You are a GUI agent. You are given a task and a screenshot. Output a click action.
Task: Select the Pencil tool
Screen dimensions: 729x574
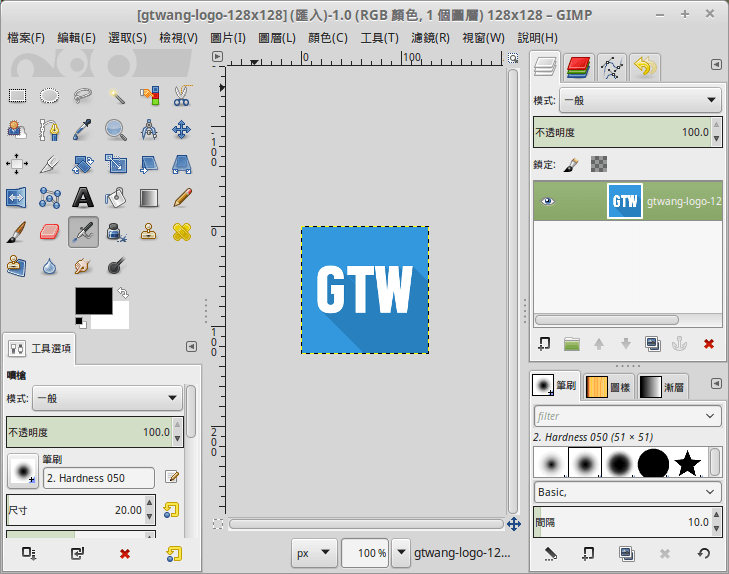coord(182,198)
